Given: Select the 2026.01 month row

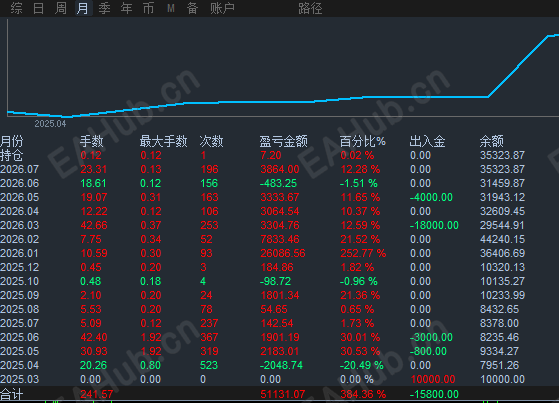Looking at the screenshot, I should coord(262,253).
